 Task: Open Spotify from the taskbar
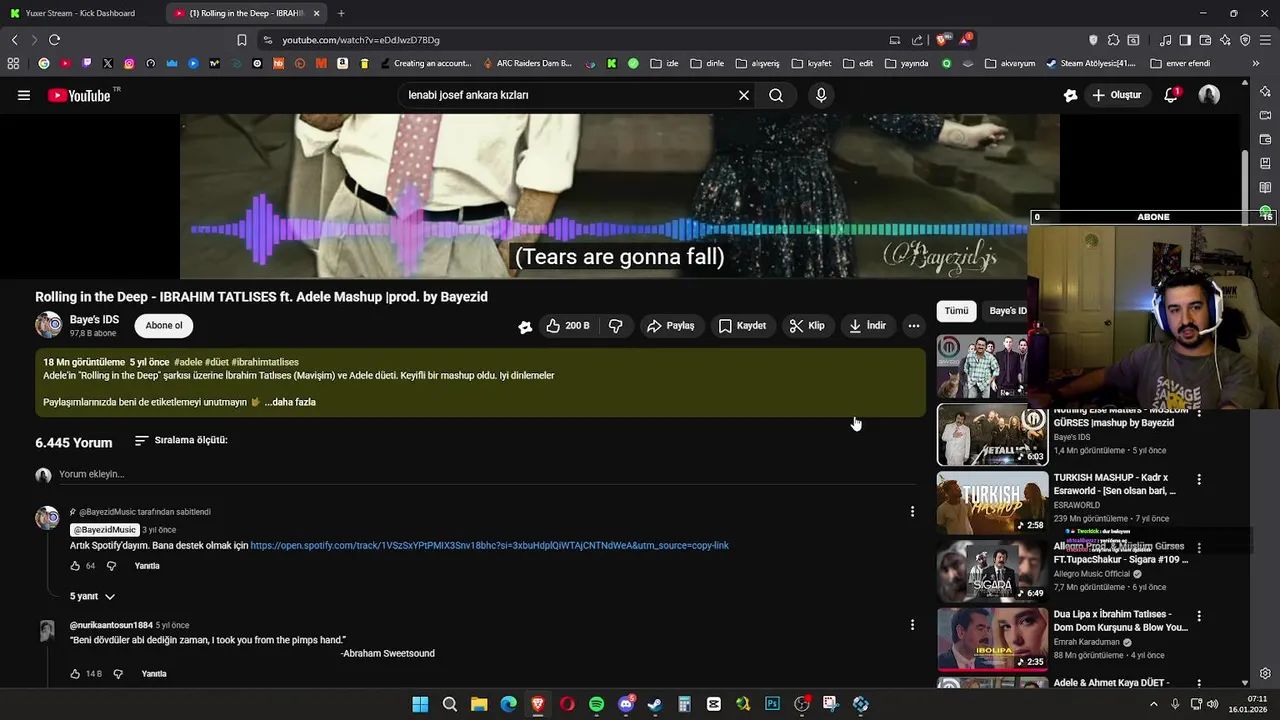click(596, 704)
